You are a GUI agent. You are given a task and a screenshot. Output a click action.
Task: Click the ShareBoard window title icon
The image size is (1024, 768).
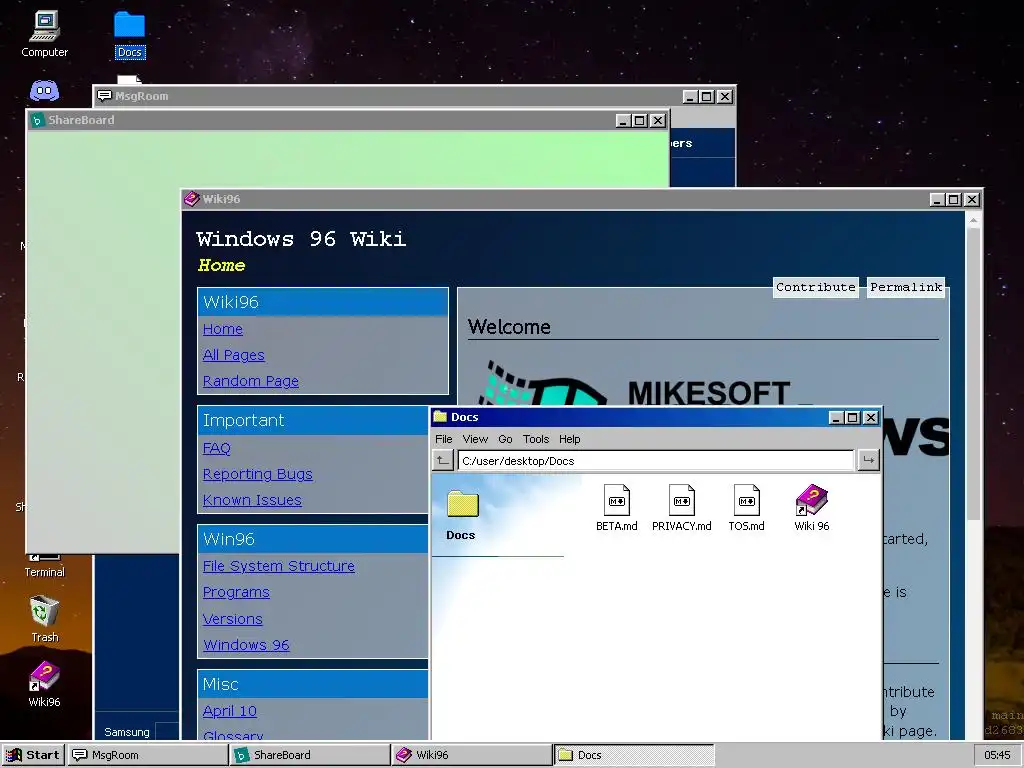[37, 120]
